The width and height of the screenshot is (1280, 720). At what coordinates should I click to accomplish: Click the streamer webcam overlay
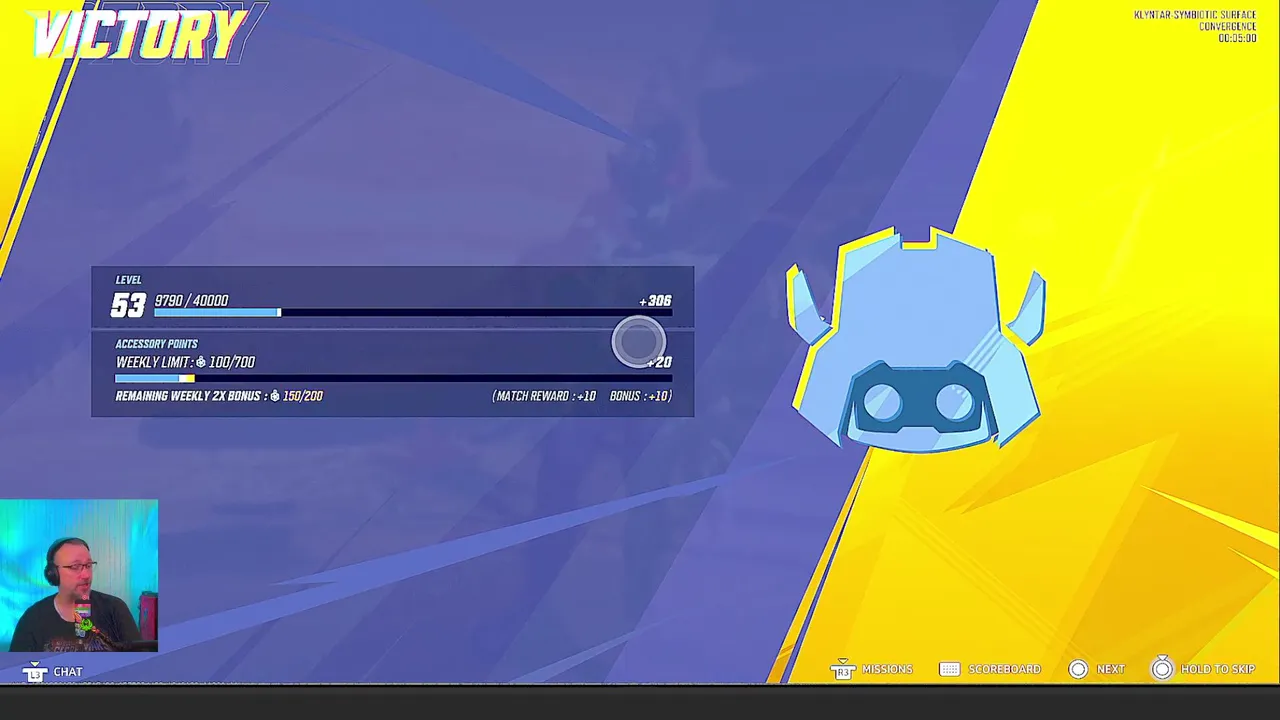coord(79,576)
